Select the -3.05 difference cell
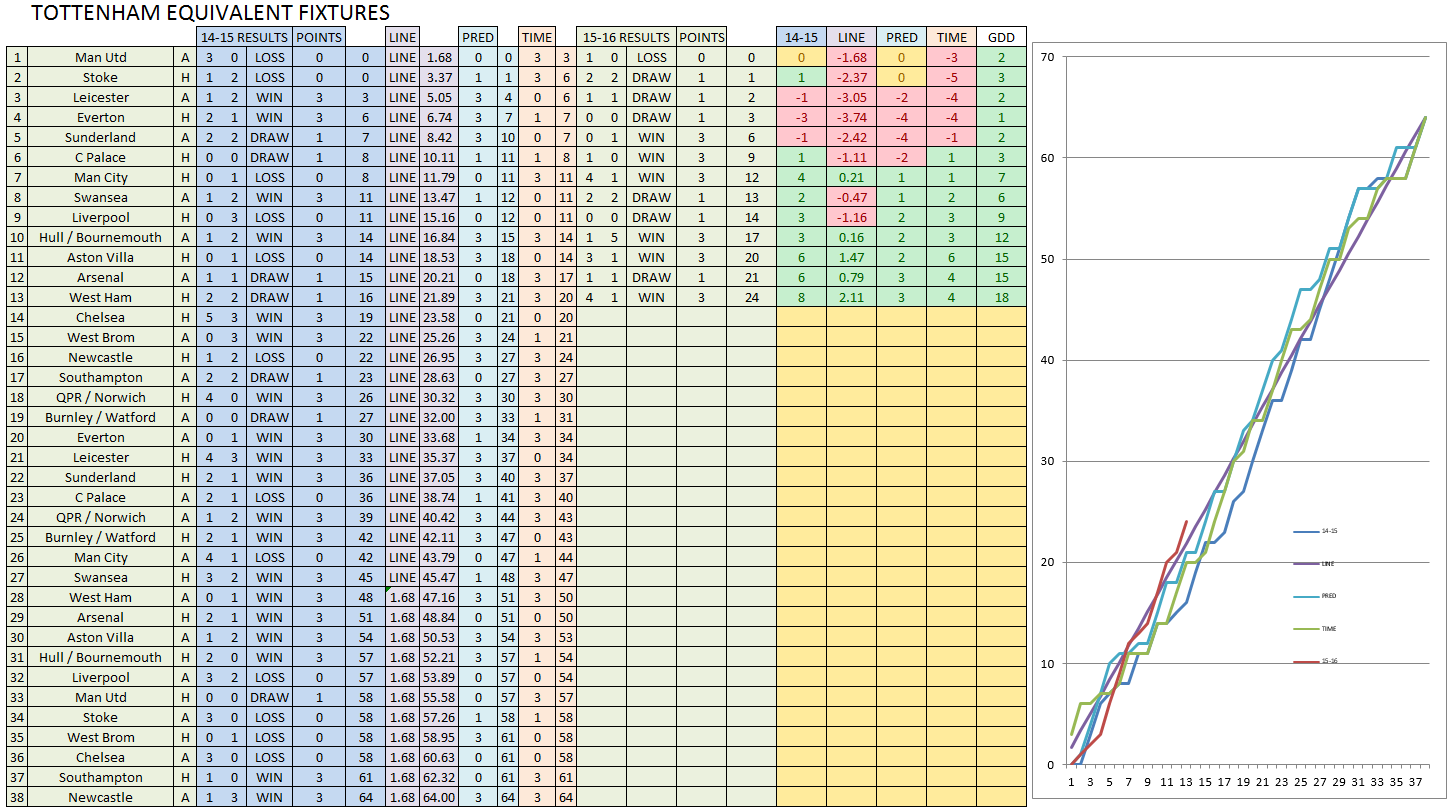This screenshot has width=1455, height=812. [x=851, y=97]
